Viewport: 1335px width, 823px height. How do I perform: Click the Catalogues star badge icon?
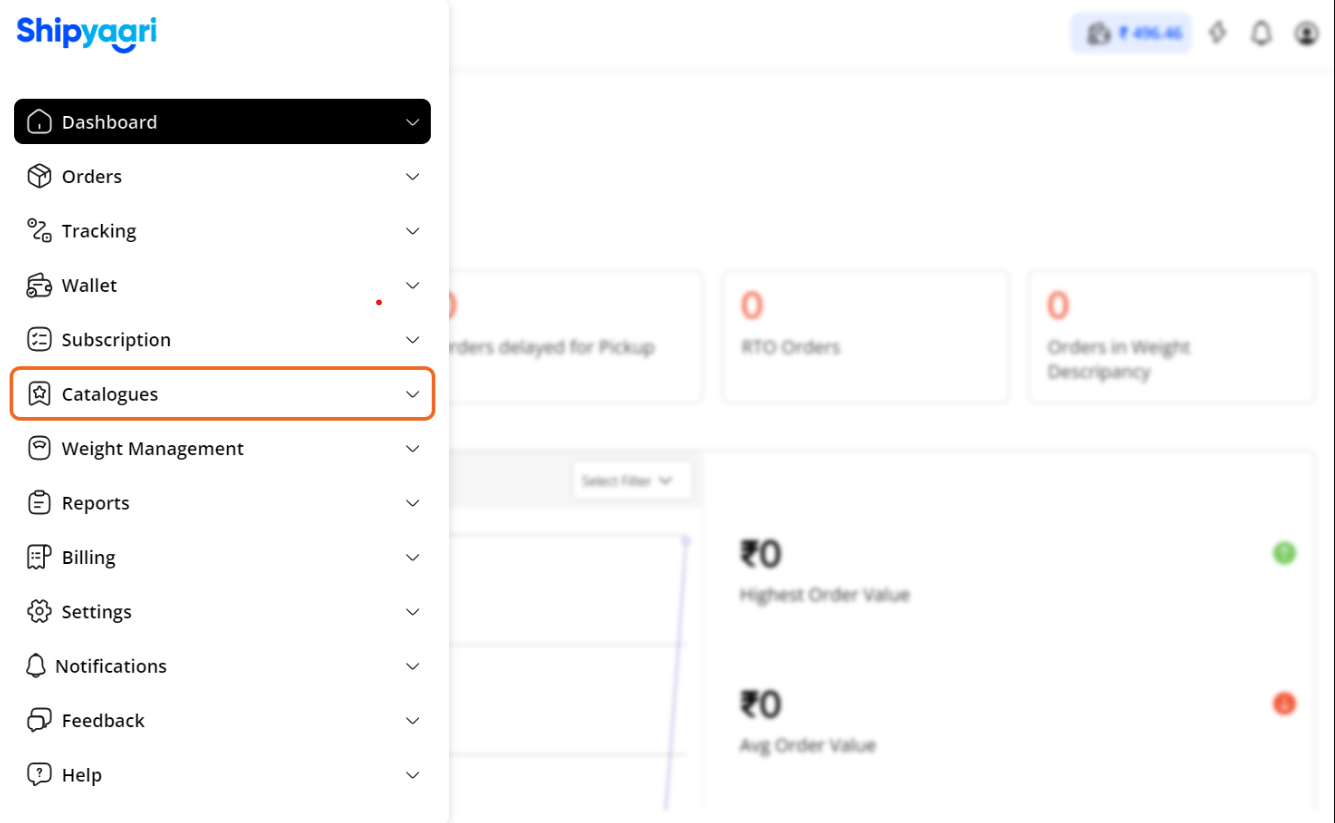point(39,394)
